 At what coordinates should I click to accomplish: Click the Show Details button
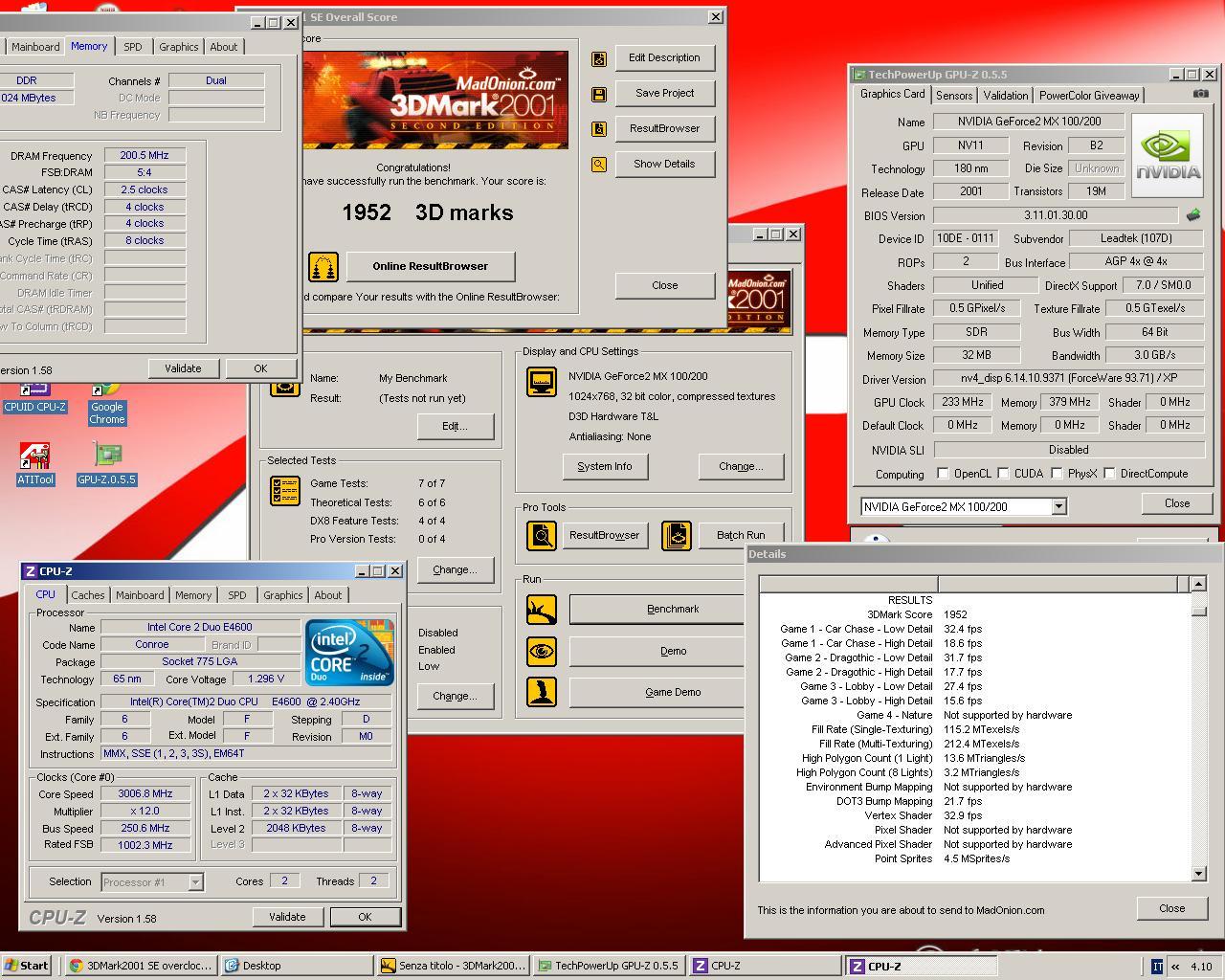(665, 164)
